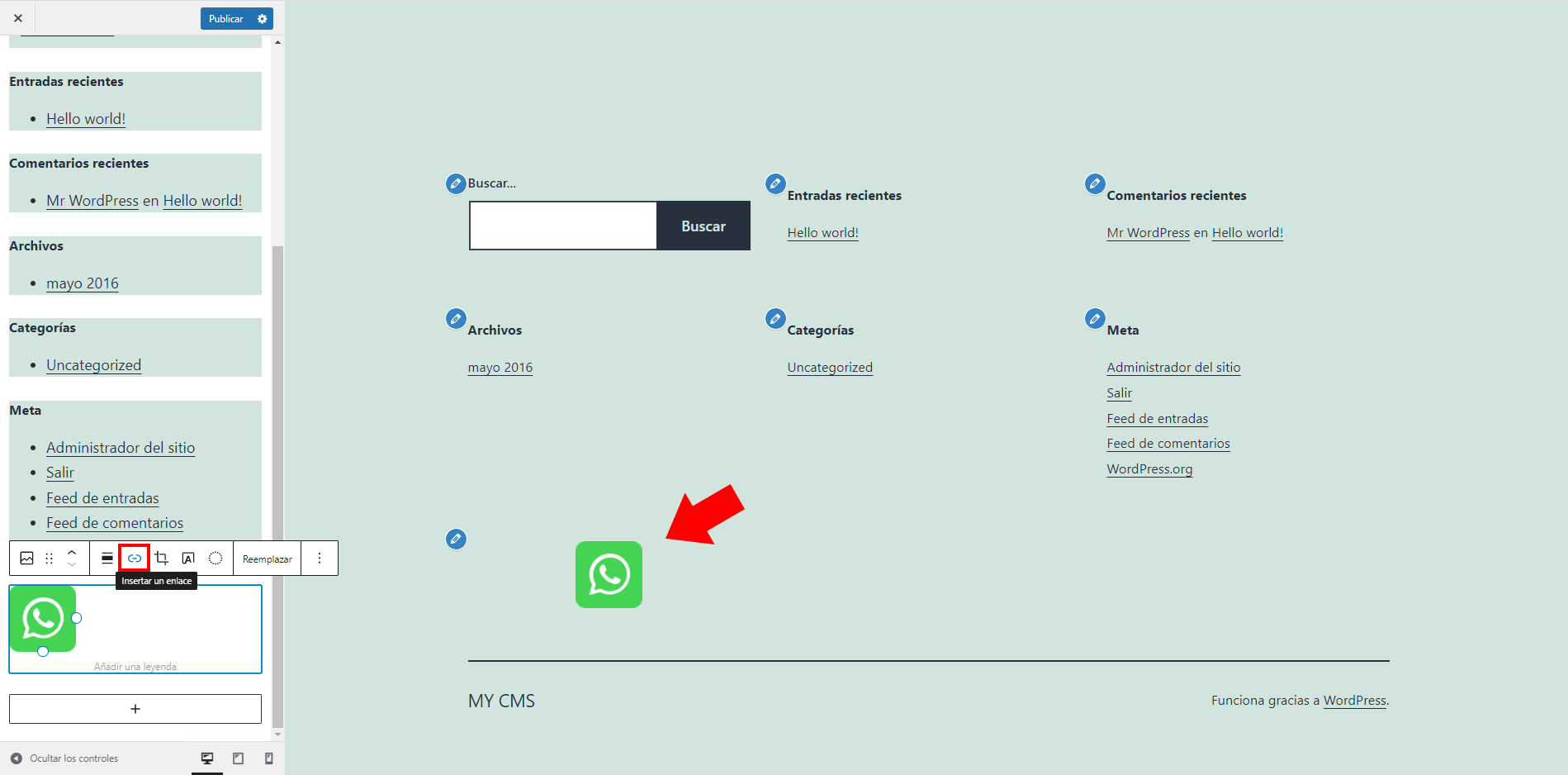This screenshot has width=1568, height=775.
Task: Open publish settings gear next to Publicar
Action: point(263,19)
